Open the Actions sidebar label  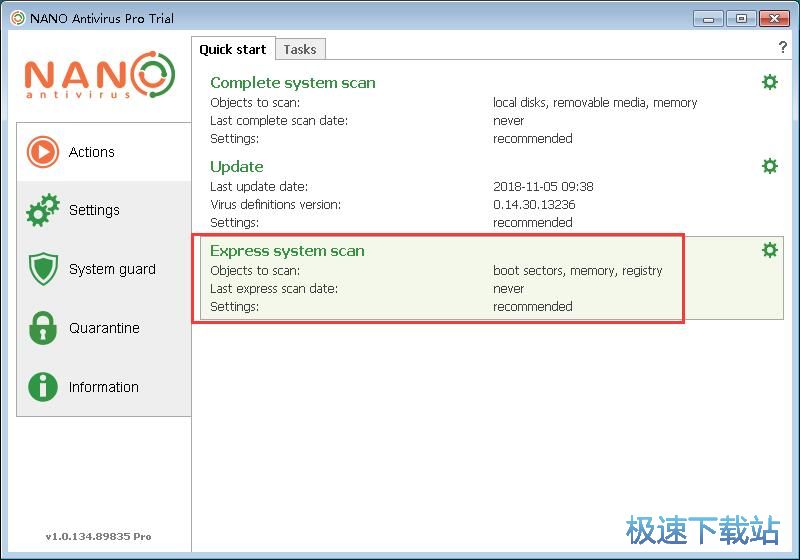92,152
